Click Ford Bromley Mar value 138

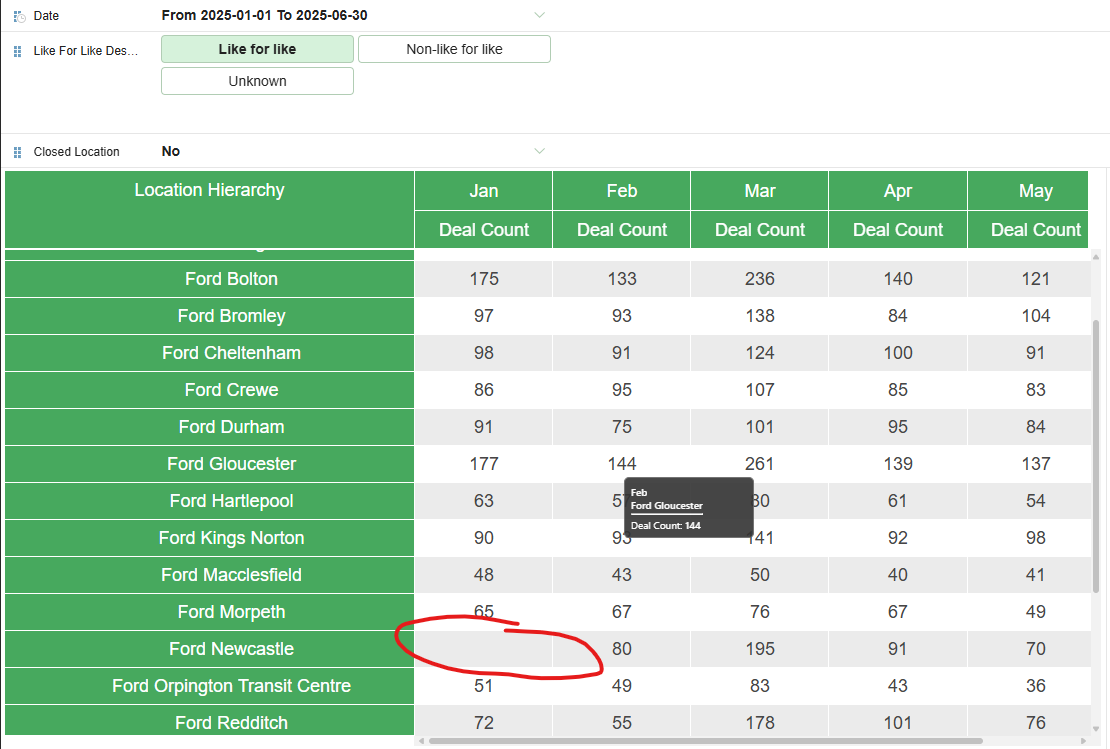coord(760,316)
